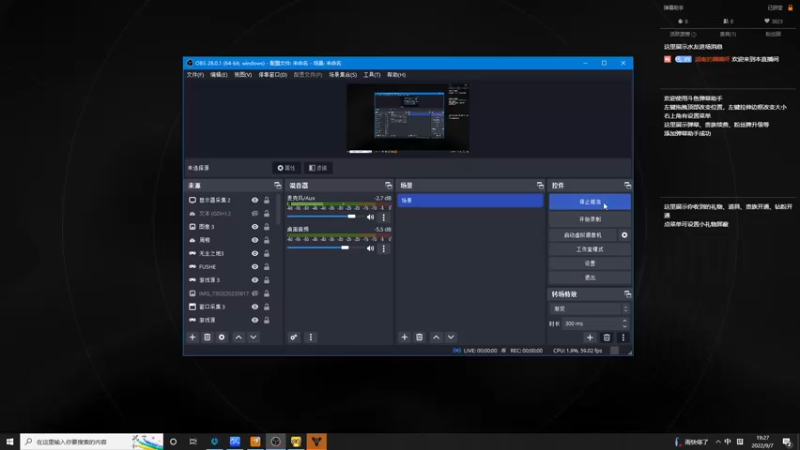Show the 文本 (GDI+) 2 source
The image size is (800, 450).
pyautogui.click(x=255, y=214)
